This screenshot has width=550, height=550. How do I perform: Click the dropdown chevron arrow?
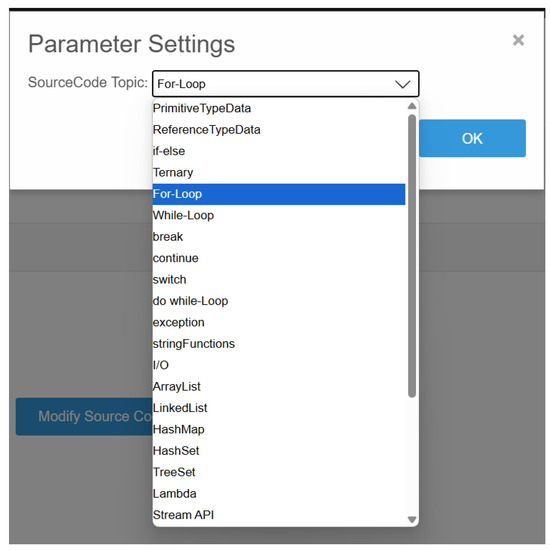(x=402, y=84)
